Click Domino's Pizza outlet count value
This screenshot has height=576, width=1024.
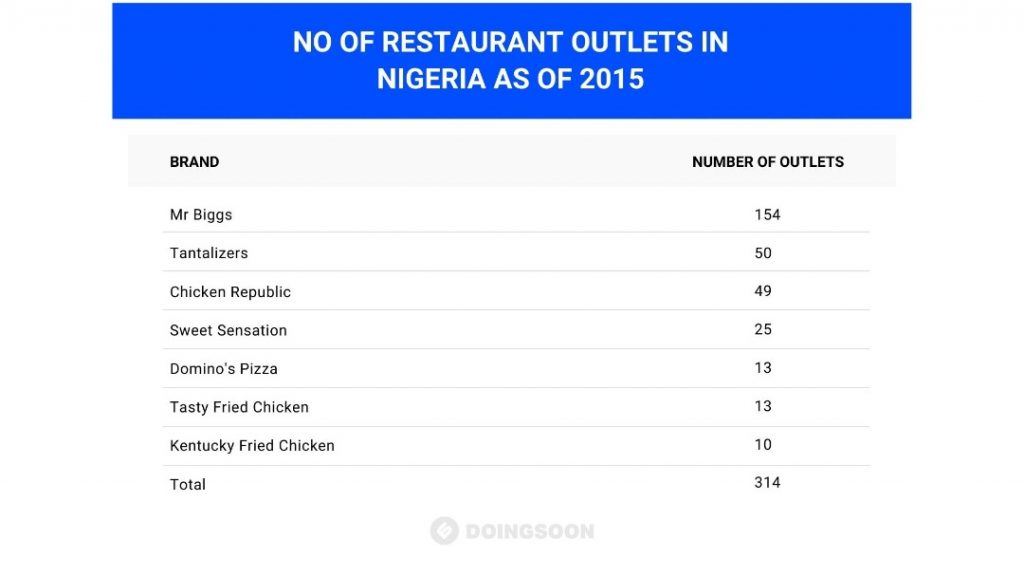(763, 368)
